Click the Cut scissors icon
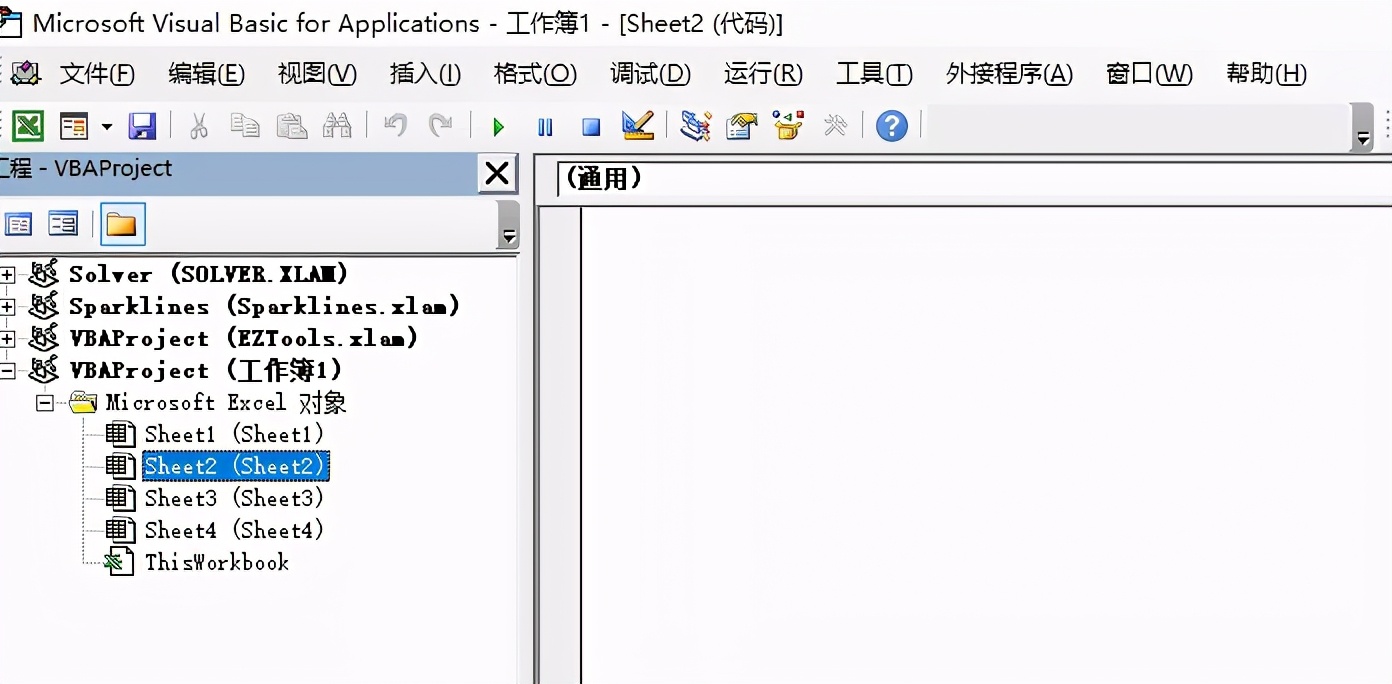Screen dimensions: 1392x684 (x=198, y=126)
